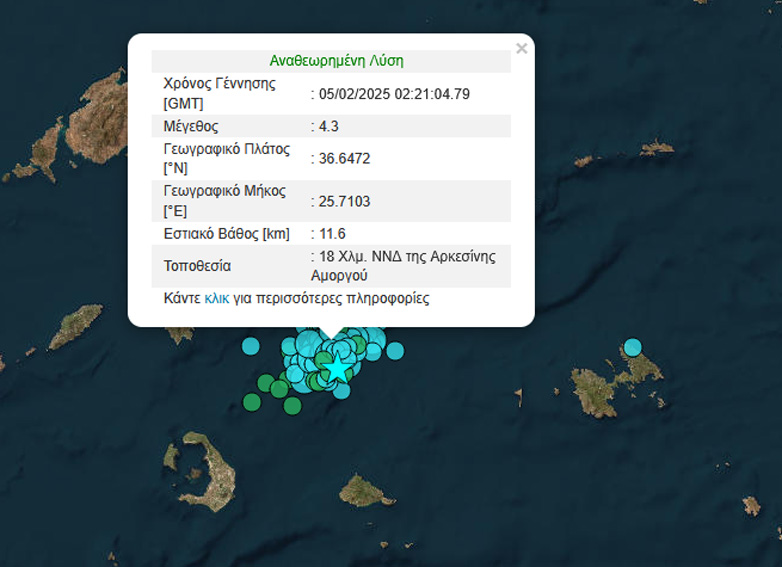This screenshot has width=782, height=567.
Task: Click the cyan star epicenter marker
Action: 339,367
